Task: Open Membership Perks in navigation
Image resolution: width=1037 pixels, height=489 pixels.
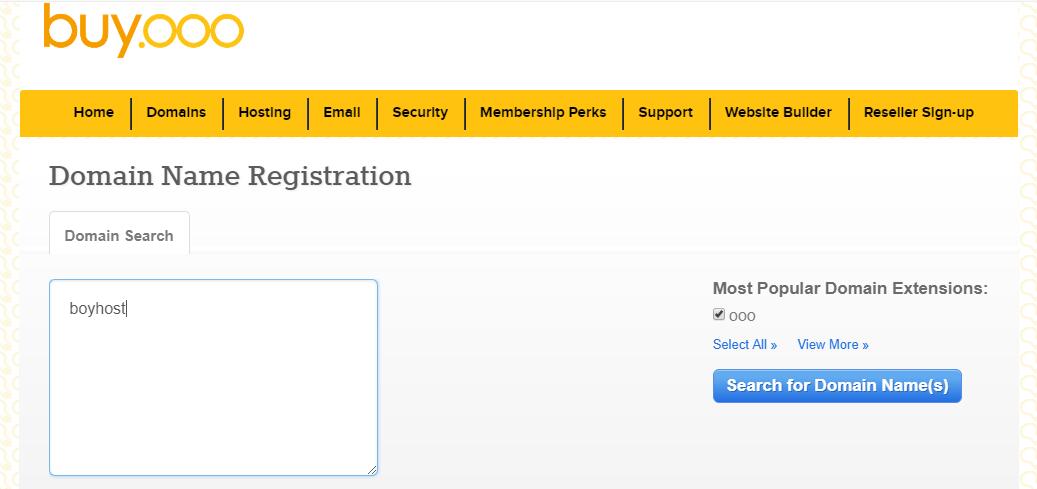Action: 543,112
